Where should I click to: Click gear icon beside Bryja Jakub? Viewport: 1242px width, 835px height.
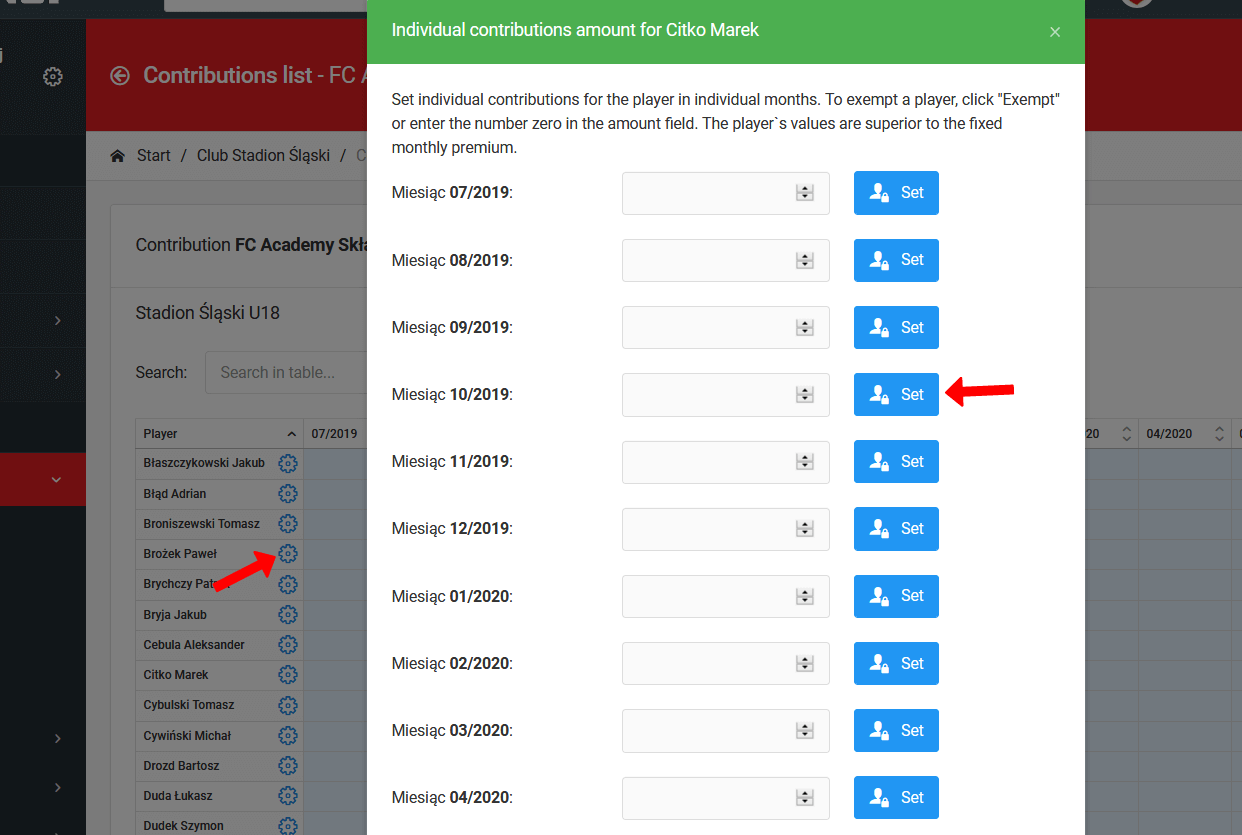coord(288,614)
